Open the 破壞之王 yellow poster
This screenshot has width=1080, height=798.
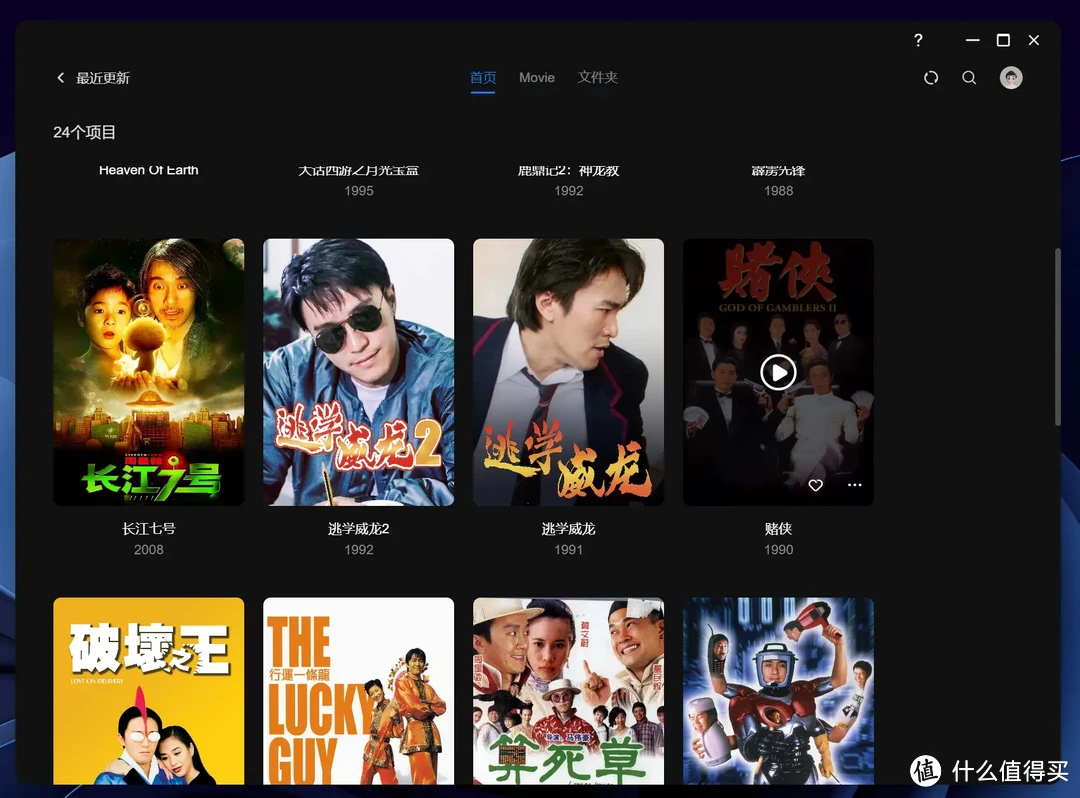(x=149, y=691)
